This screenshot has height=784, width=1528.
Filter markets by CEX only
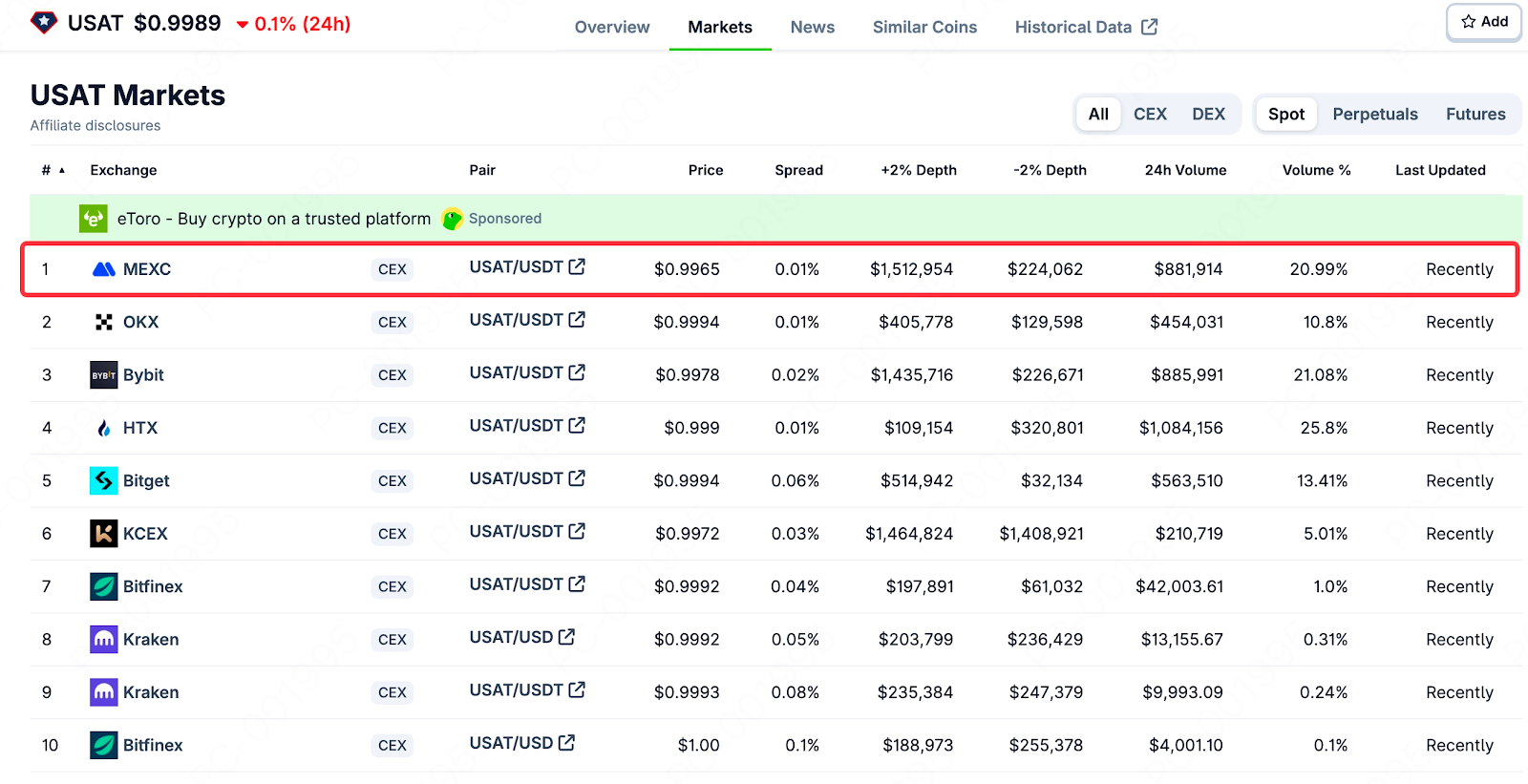click(x=1150, y=114)
